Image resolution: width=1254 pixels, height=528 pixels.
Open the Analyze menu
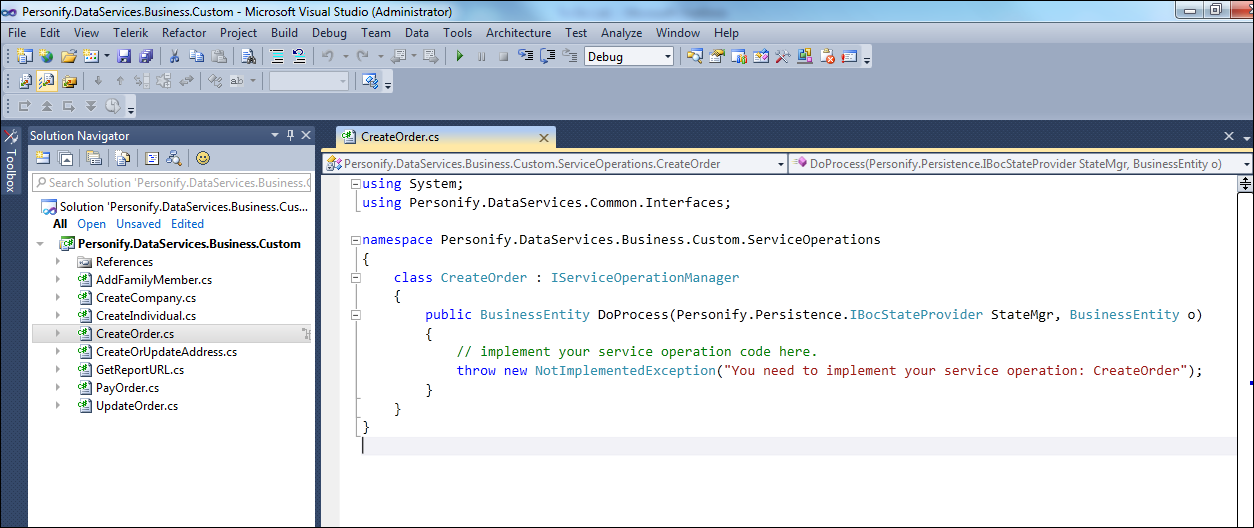(x=621, y=33)
